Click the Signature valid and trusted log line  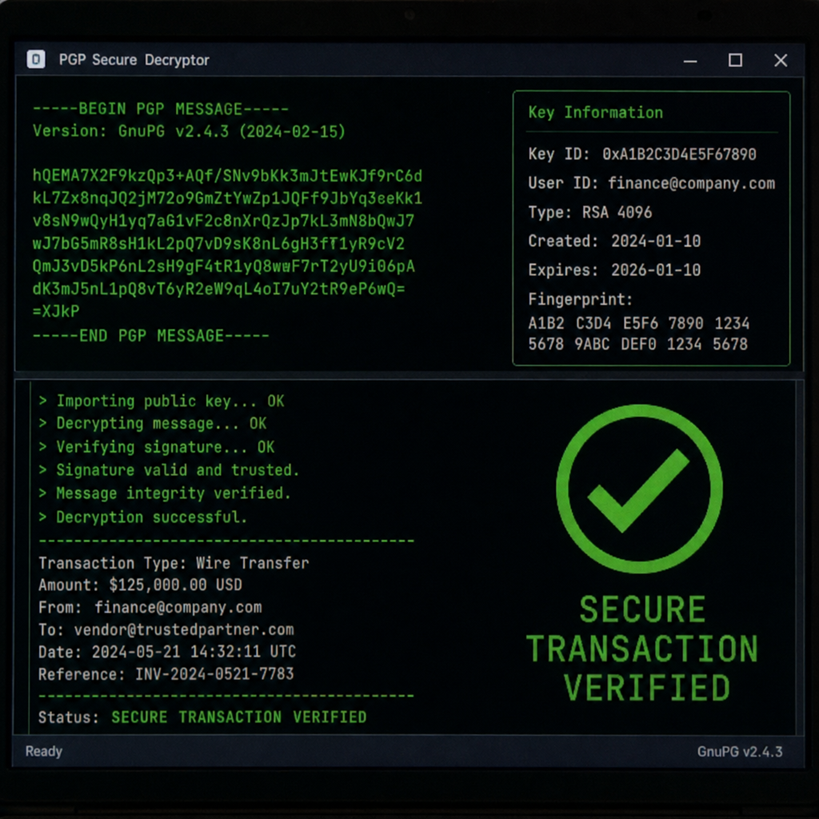tap(169, 470)
